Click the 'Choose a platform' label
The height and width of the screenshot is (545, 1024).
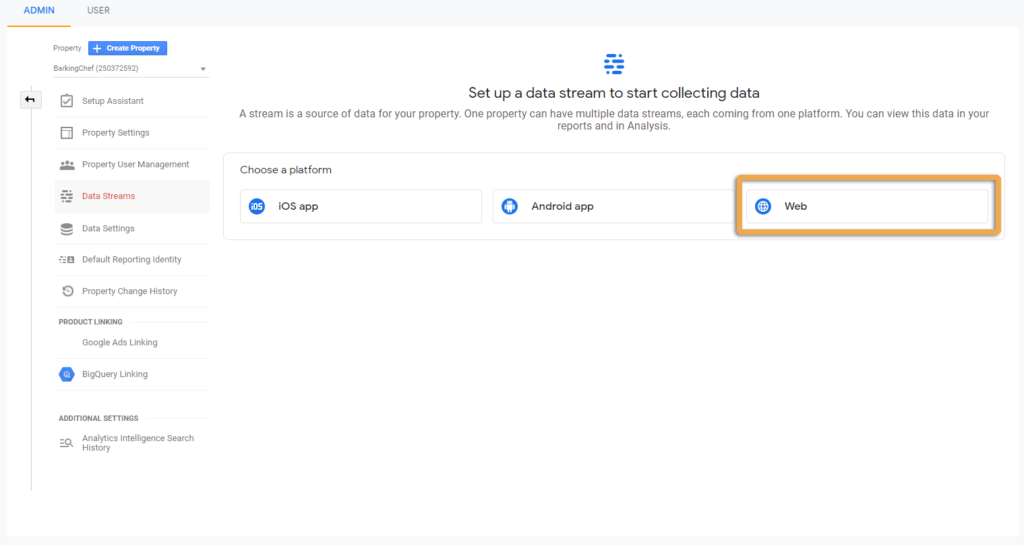285,170
